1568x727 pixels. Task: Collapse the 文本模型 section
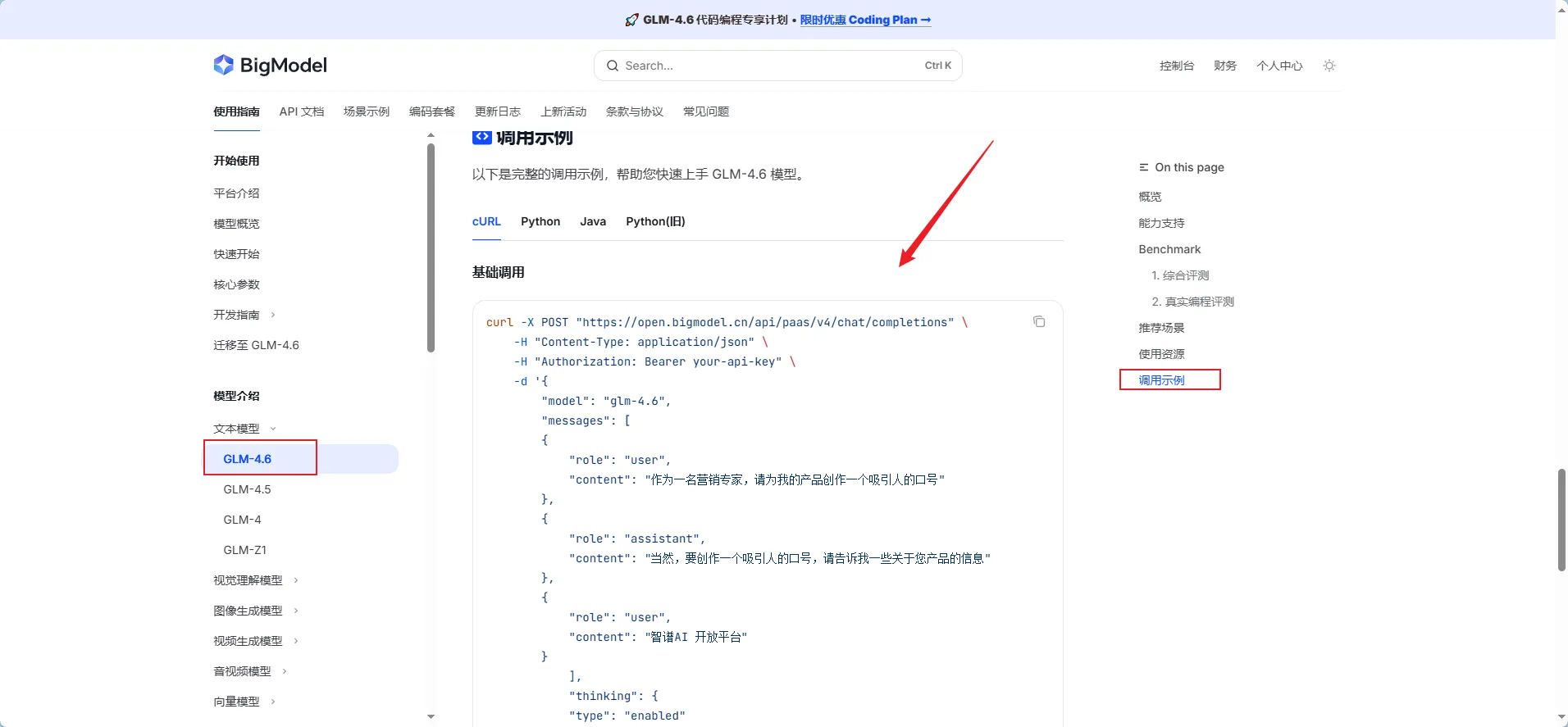[273, 429]
